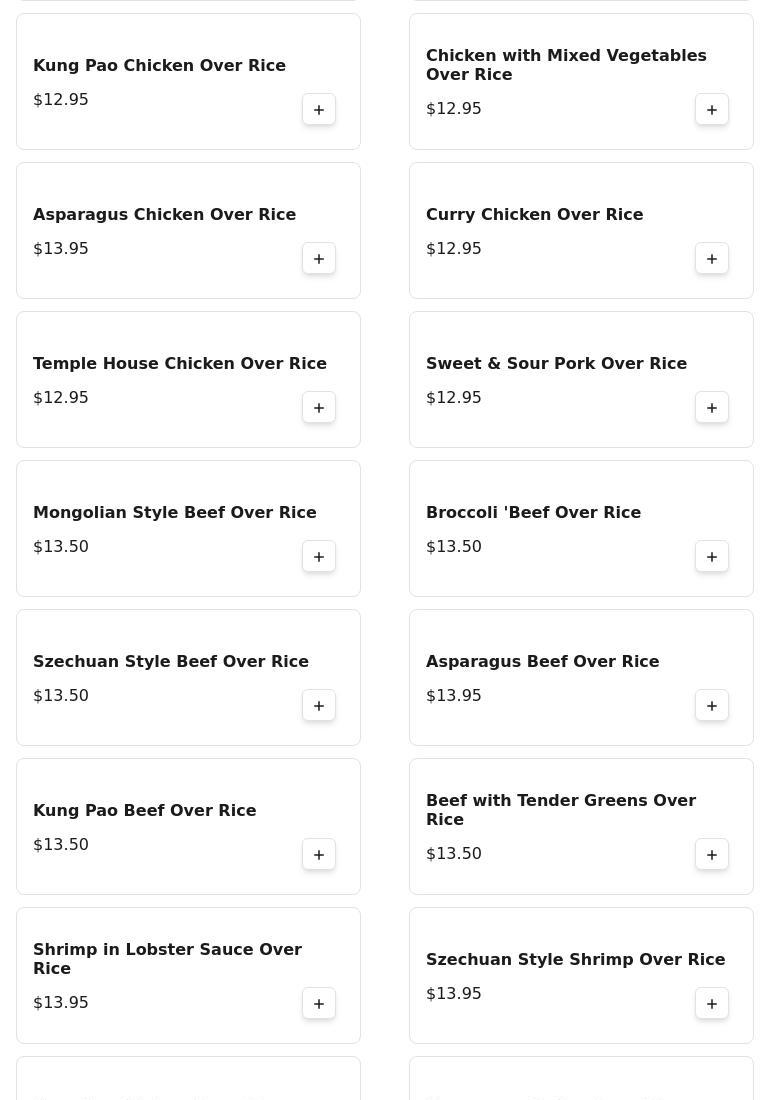Open Kung Pao Chicken Over Rice item title
This screenshot has height=1100, width=770.
pyautogui.click(x=159, y=66)
